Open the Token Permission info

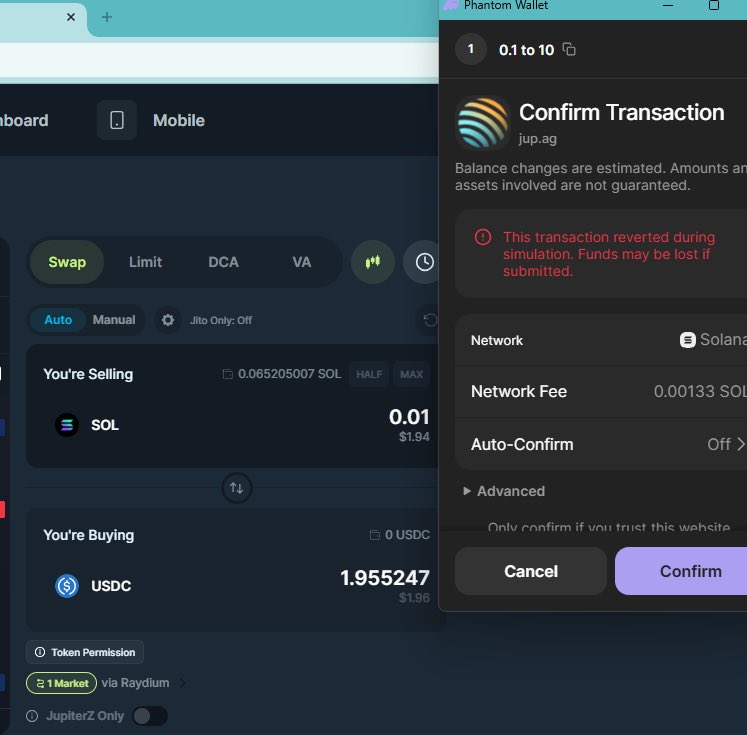(x=85, y=652)
